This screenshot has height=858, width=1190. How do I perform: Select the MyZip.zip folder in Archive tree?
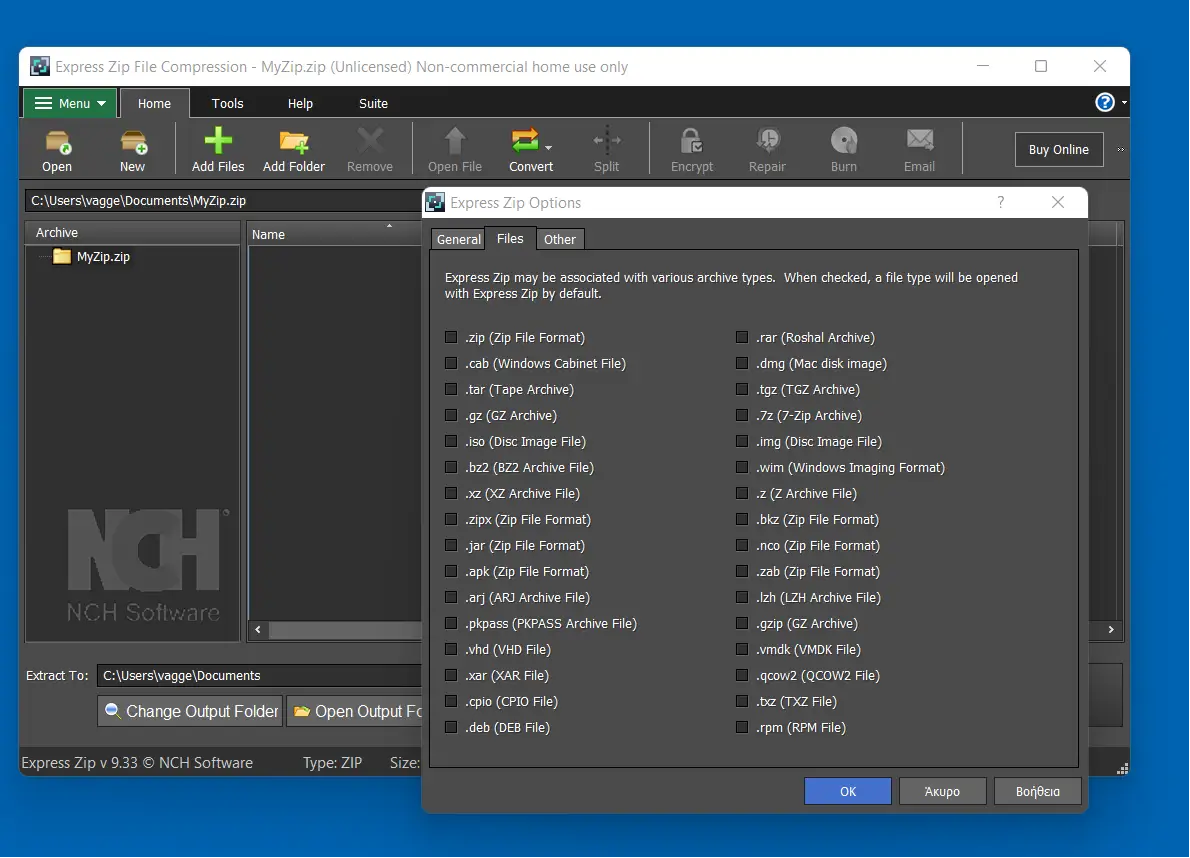[x=91, y=256]
